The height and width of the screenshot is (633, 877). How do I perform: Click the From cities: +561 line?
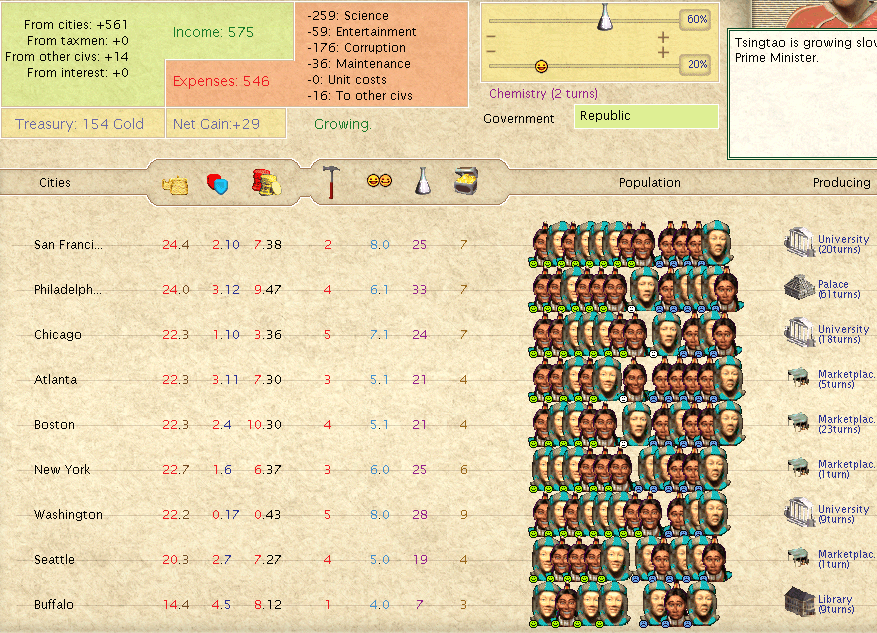pos(76,25)
